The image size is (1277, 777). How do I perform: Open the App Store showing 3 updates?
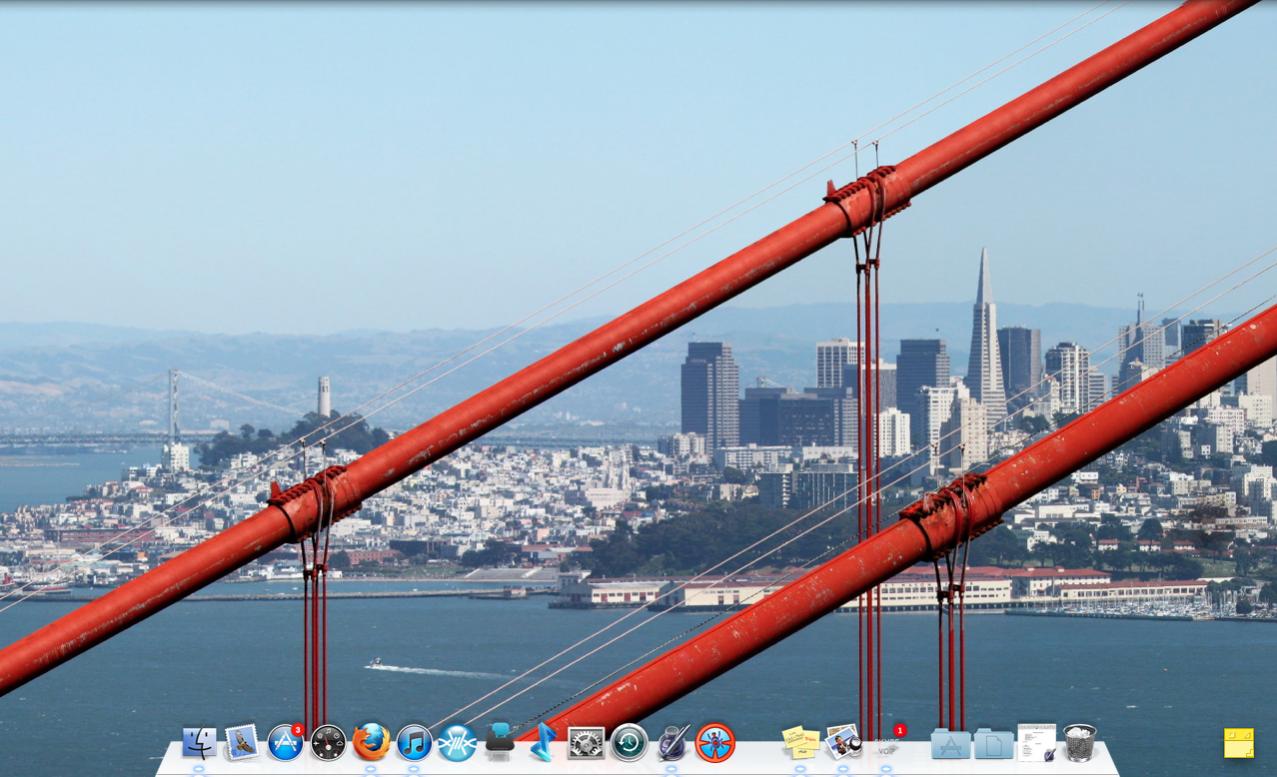(x=285, y=743)
